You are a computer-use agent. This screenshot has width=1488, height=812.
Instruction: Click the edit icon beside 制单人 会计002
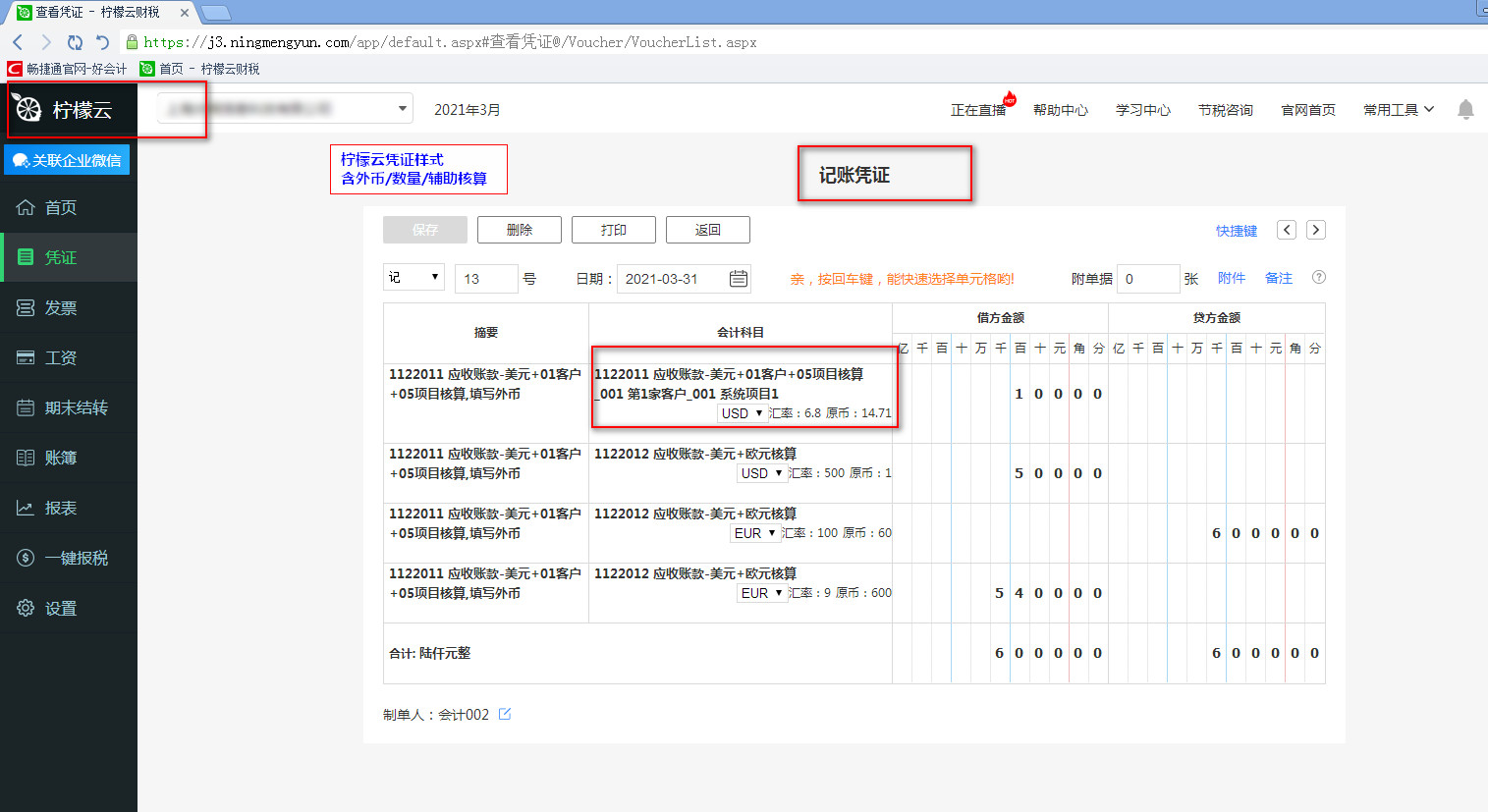click(x=505, y=714)
